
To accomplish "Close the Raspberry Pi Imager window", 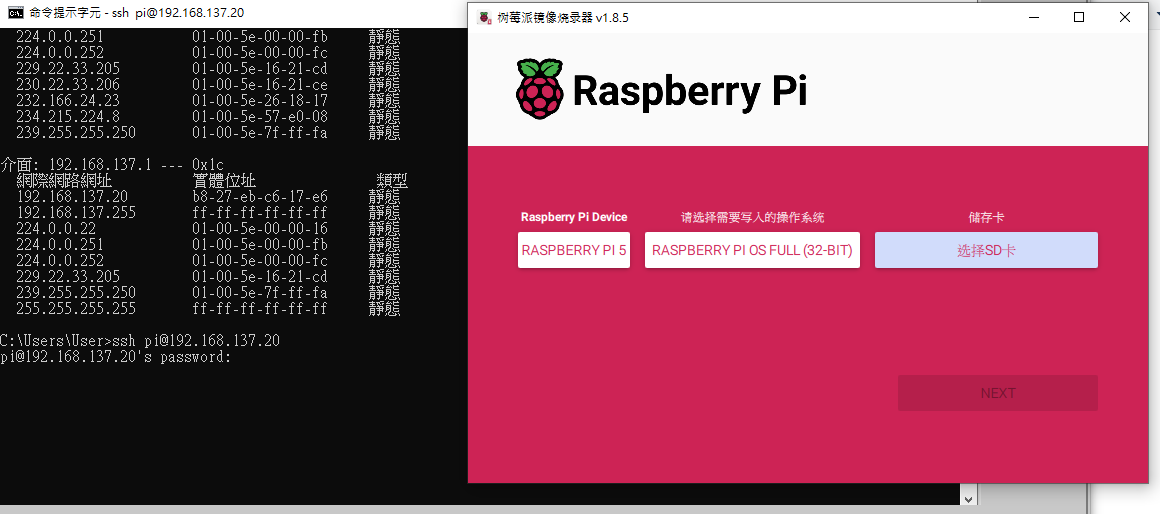I will (1125, 17).
